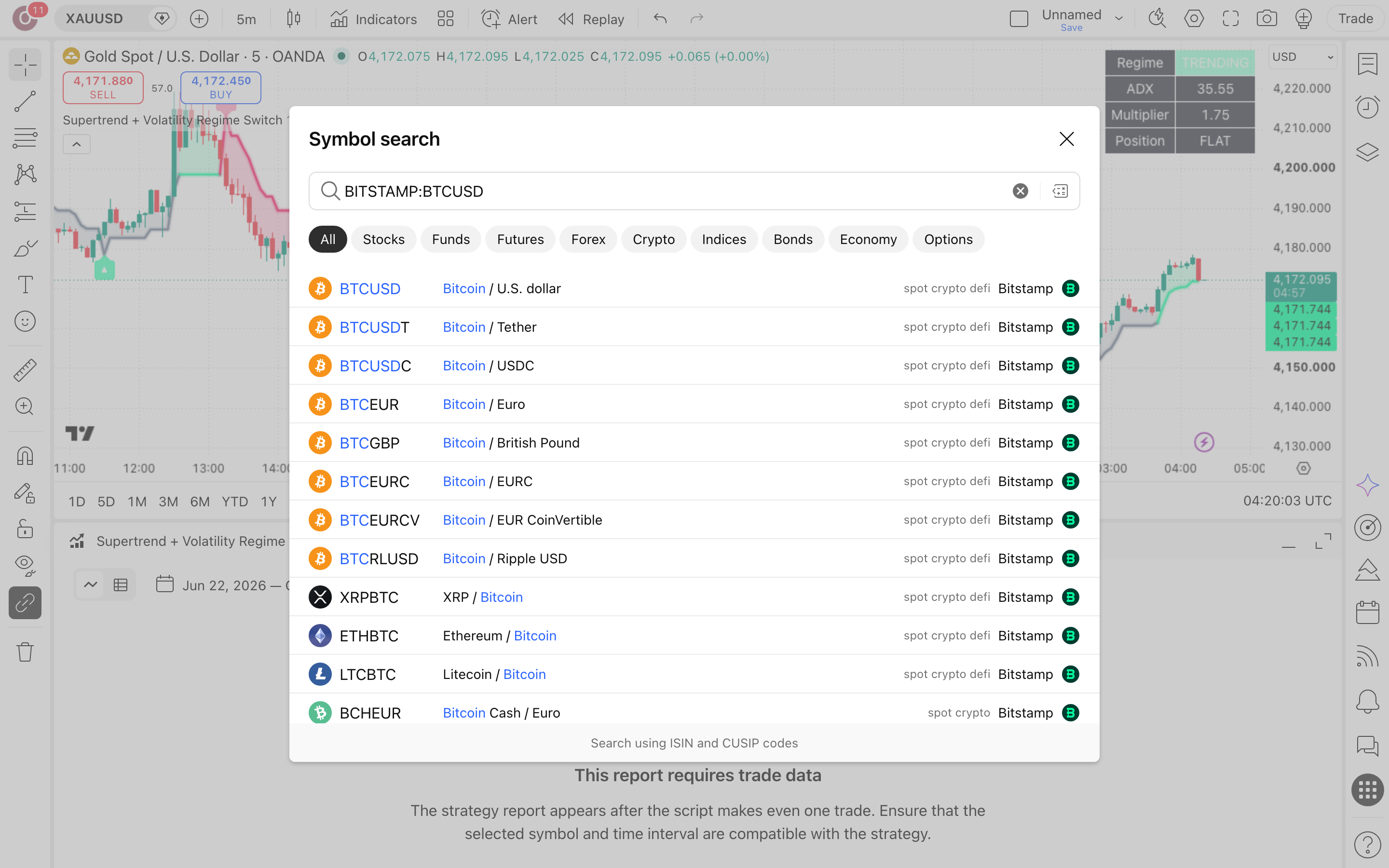Start bar Replay mode
The image size is (1389, 868).
click(591, 19)
